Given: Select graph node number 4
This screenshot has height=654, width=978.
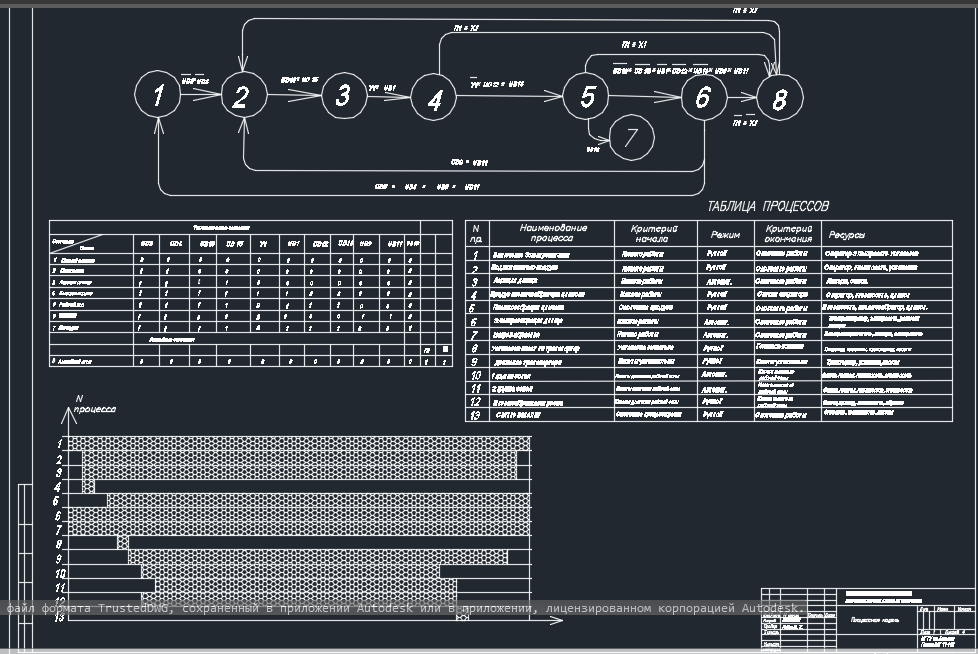Looking at the screenshot, I should click(x=434, y=100).
